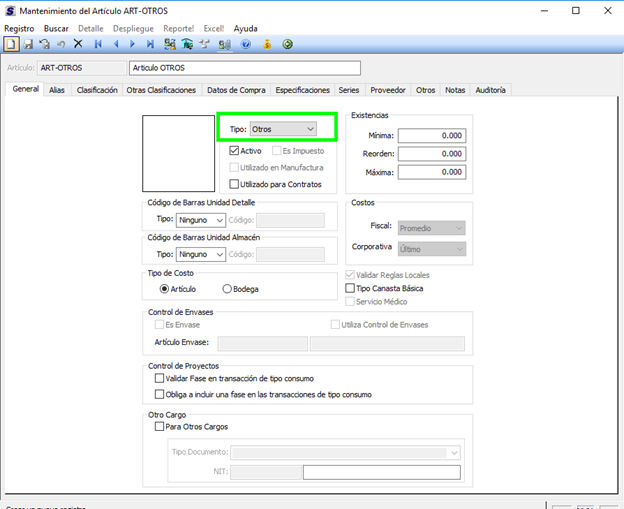The width and height of the screenshot is (624, 509).
Task: Click the Reorden existencias field
Action: (x=432, y=154)
